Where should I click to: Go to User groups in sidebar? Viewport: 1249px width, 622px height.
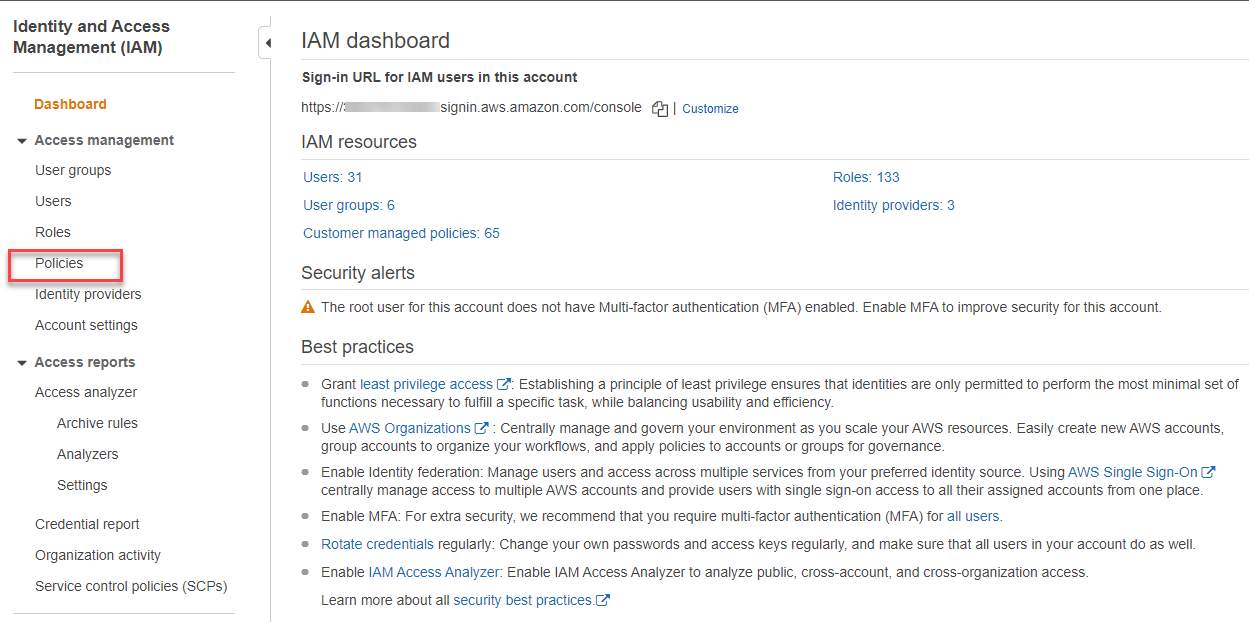[x=73, y=170]
